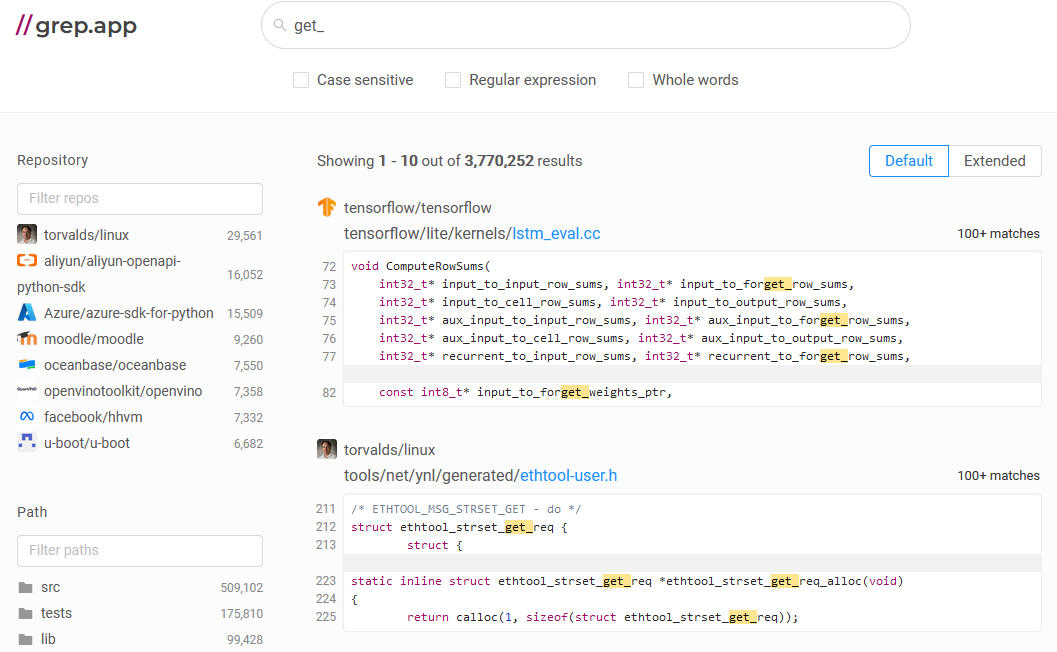The height and width of the screenshot is (652, 1057).
Task: Open the ethtool-user.h file link
Action: coord(568,476)
